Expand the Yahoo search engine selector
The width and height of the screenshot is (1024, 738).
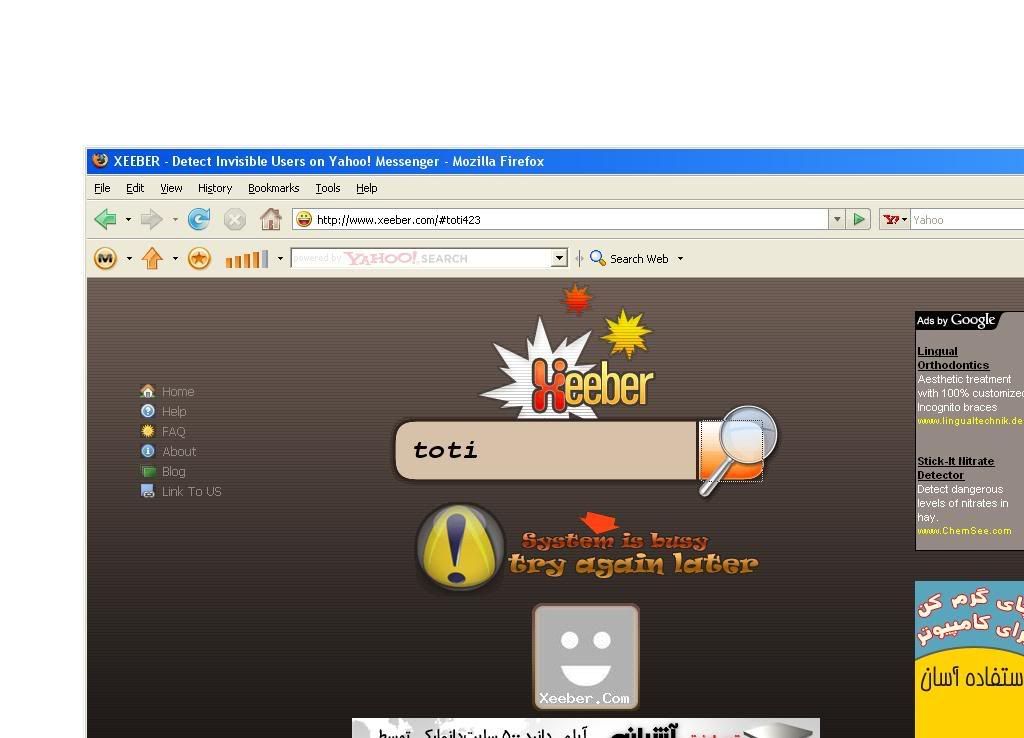[x=895, y=219]
